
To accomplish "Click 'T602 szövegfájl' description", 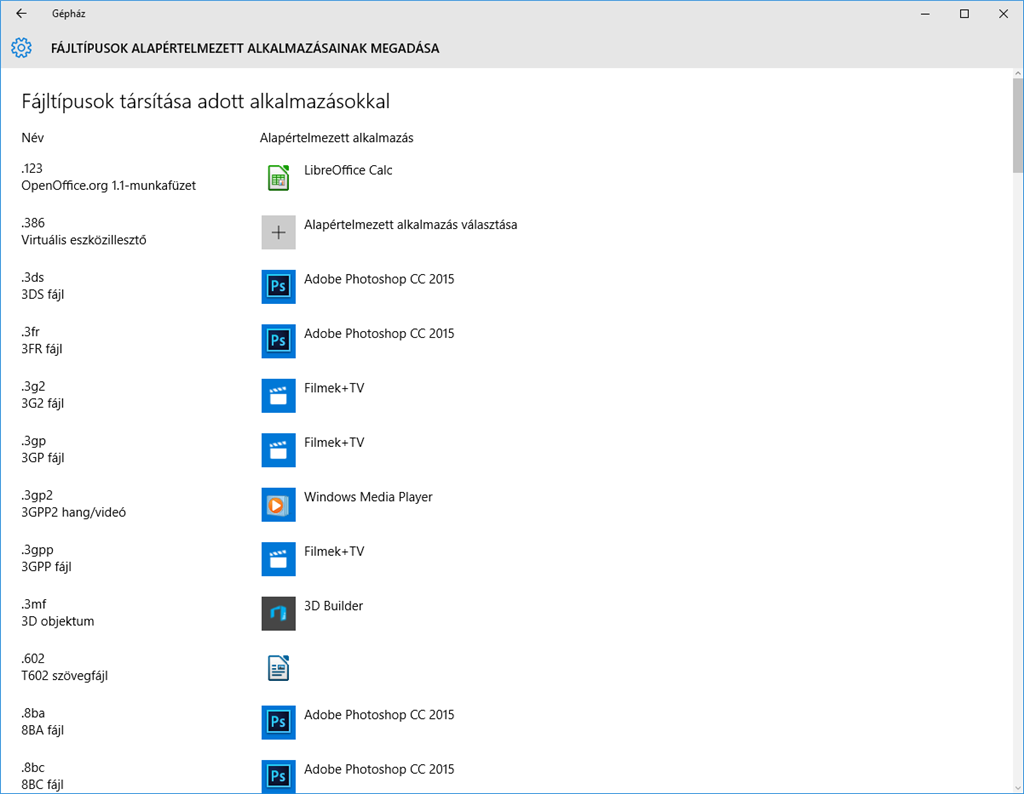I will (x=65, y=676).
